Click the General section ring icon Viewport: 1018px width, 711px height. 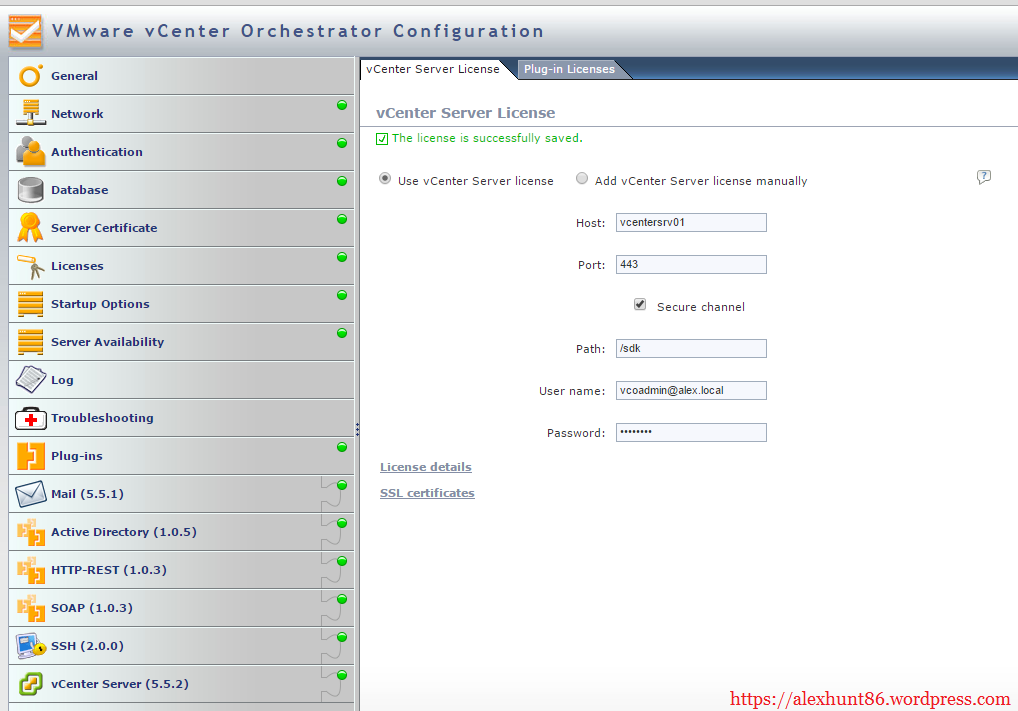(31, 76)
